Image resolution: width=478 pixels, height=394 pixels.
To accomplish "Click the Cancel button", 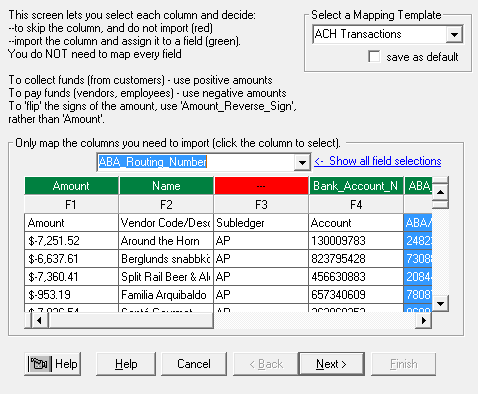I will pos(194,364).
